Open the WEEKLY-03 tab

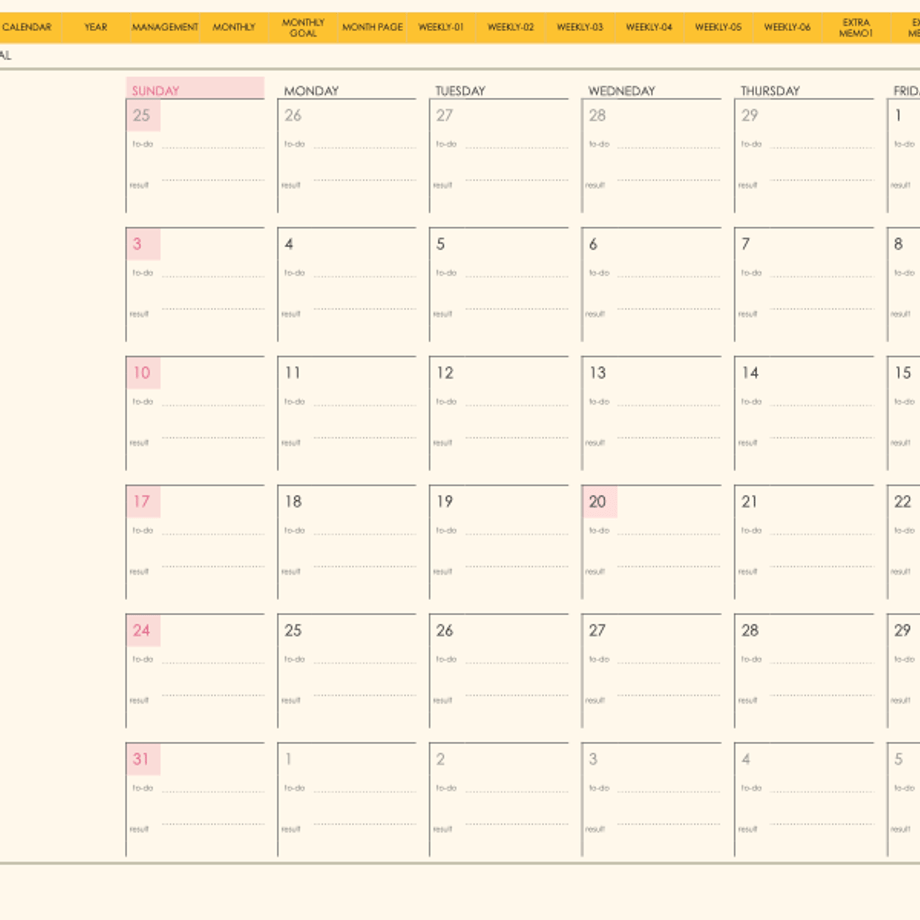tap(580, 27)
